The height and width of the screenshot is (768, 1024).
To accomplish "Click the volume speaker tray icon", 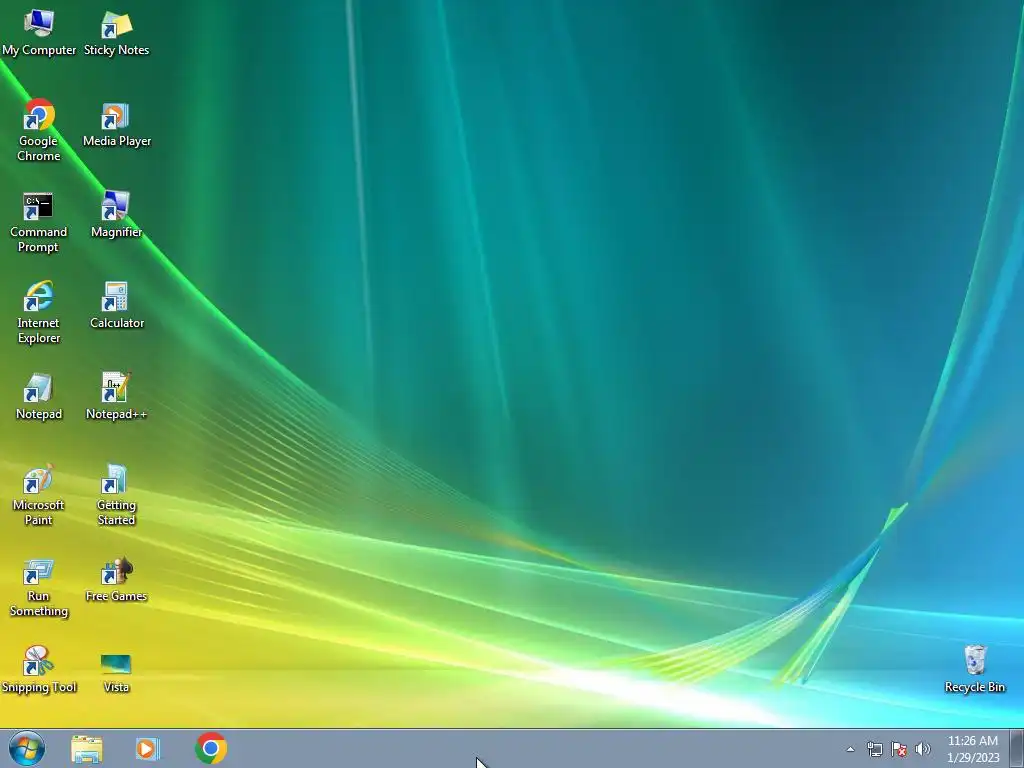I will coord(923,749).
